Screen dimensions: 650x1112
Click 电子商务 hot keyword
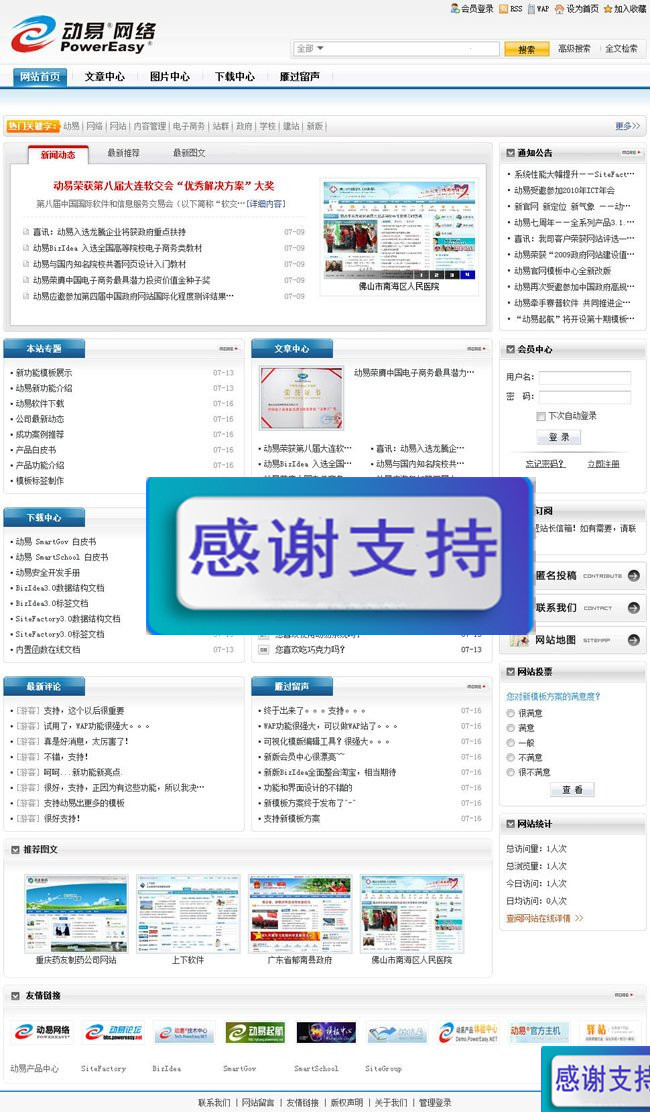tap(189, 126)
